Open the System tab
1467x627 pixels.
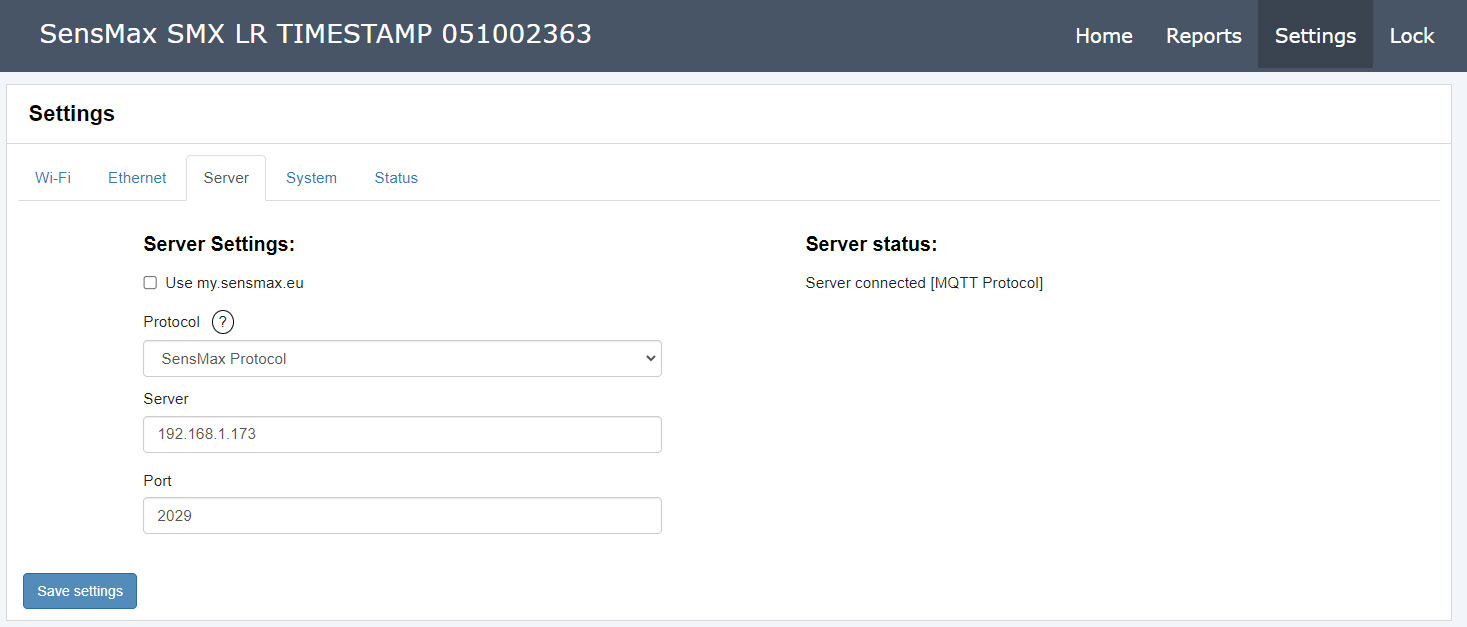click(x=311, y=178)
